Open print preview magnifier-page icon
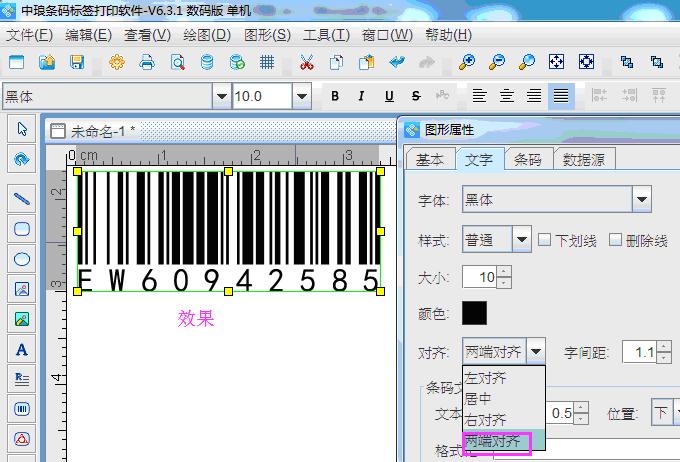This screenshot has width=680, height=462. click(177, 62)
